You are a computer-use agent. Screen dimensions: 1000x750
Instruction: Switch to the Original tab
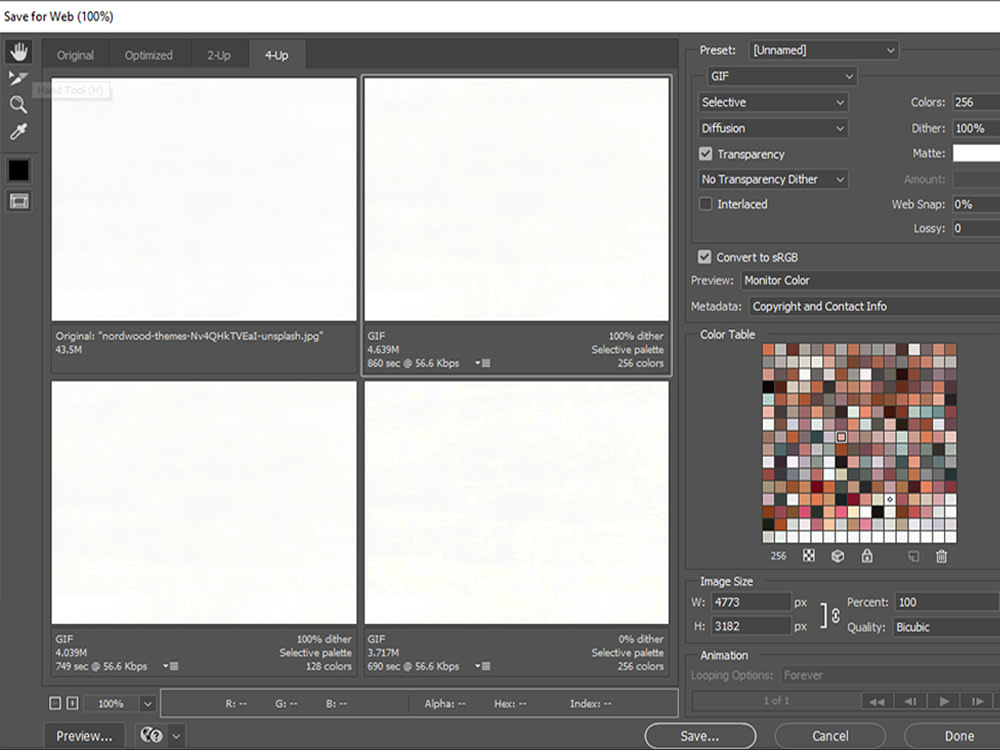coord(75,55)
